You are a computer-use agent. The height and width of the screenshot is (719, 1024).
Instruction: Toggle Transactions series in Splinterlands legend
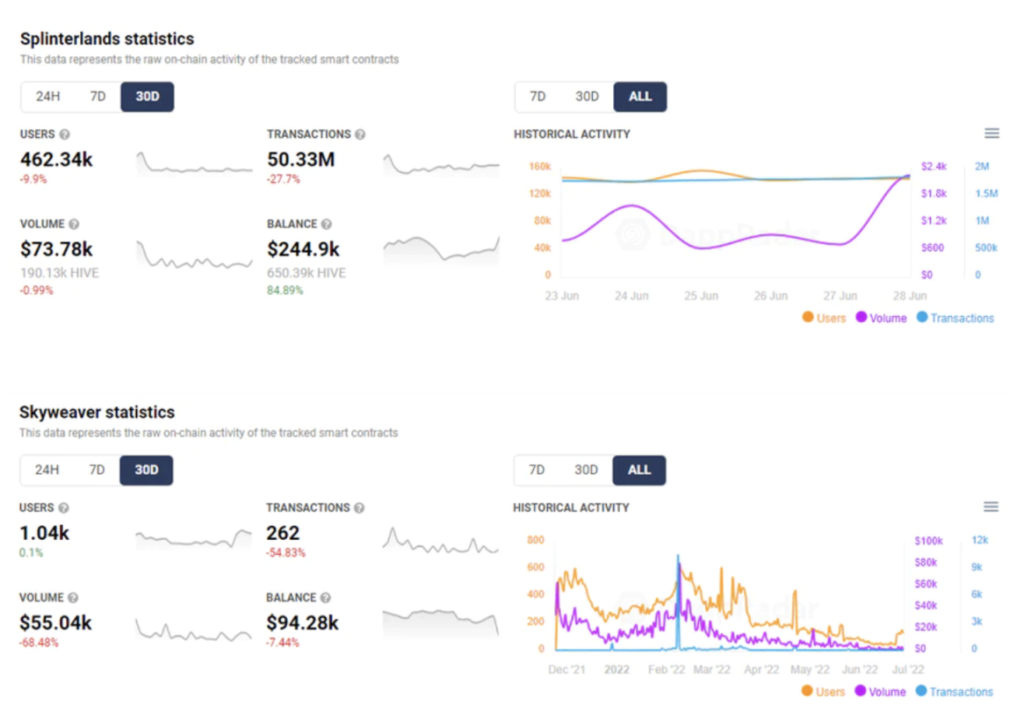tap(955, 318)
